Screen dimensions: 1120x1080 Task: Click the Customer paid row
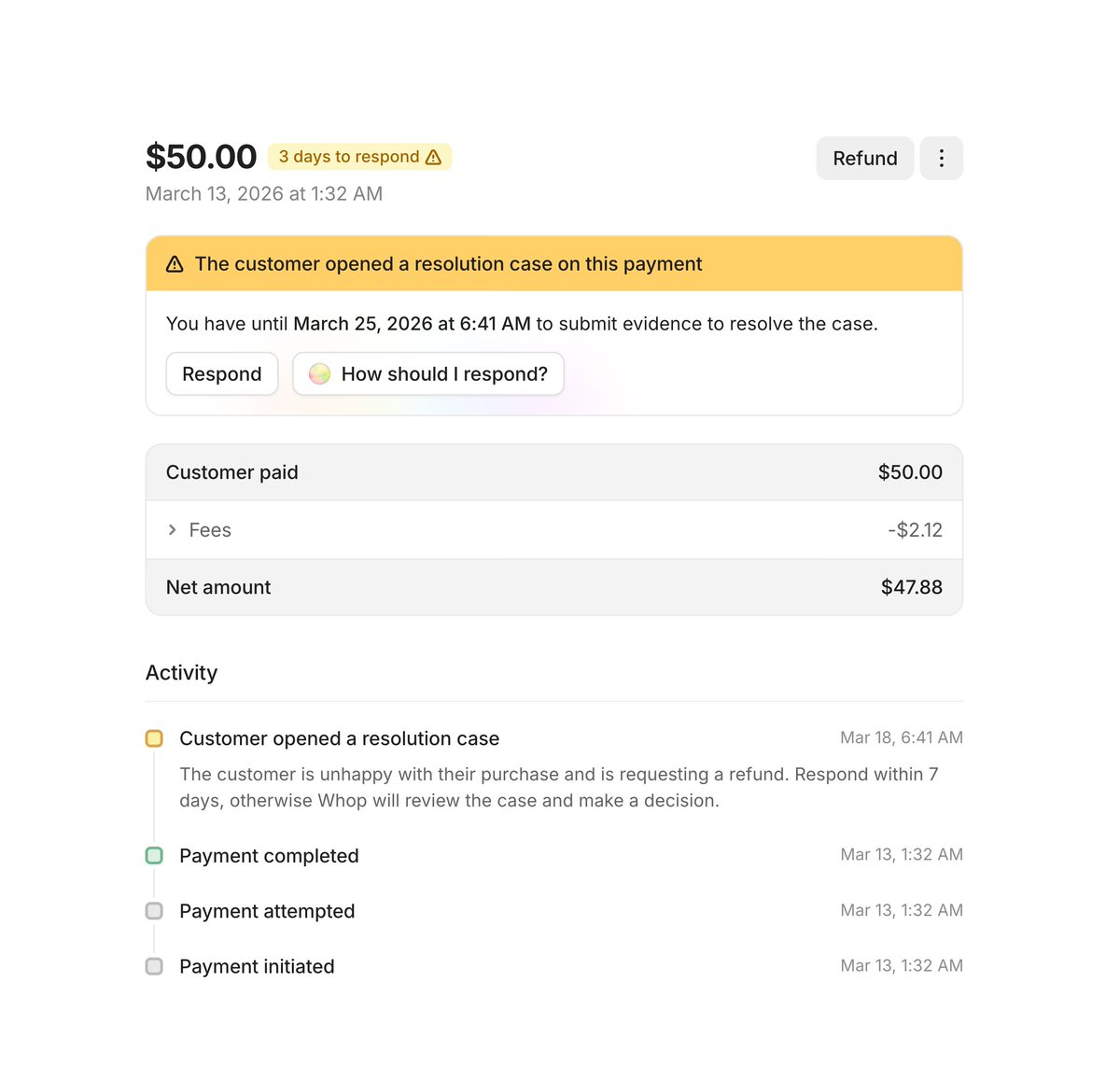[x=554, y=472]
